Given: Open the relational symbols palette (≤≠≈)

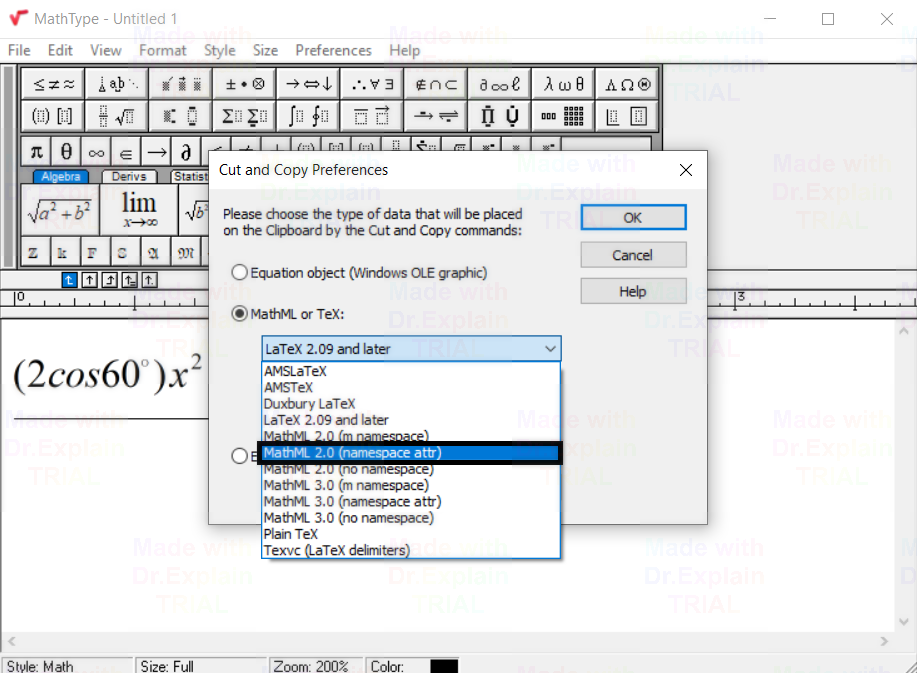Looking at the screenshot, I should 53,84.
